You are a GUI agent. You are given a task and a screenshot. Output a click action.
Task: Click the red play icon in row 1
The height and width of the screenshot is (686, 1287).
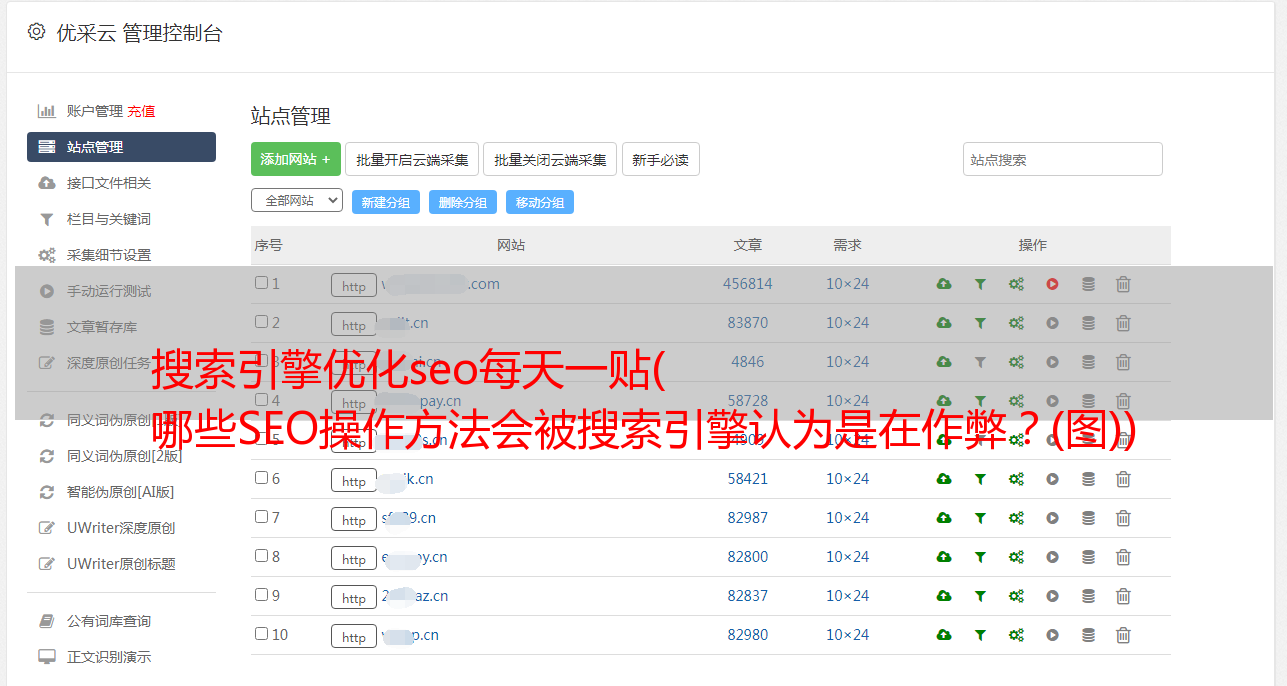pyautogui.click(x=1052, y=284)
